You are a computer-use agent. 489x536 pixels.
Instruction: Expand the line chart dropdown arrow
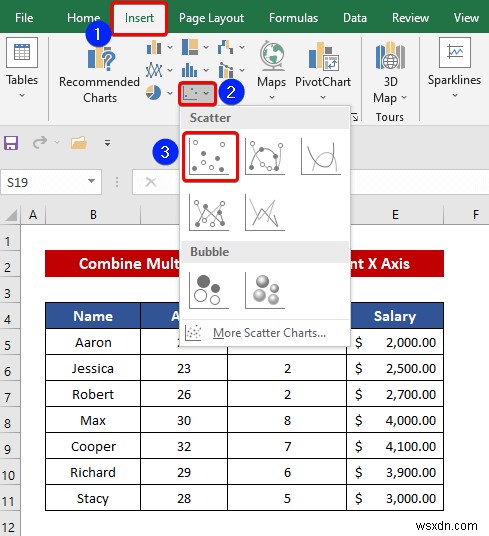[x=170, y=70]
